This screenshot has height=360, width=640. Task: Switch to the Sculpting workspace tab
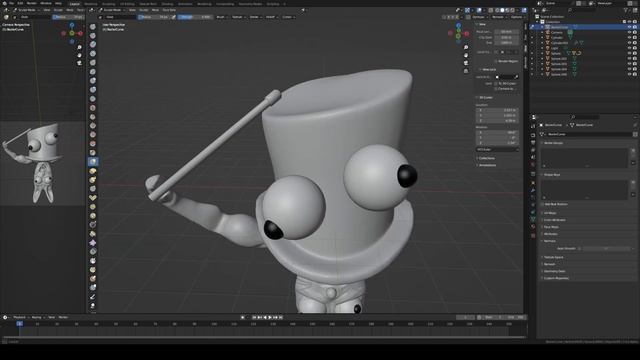pyautogui.click(x=109, y=4)
